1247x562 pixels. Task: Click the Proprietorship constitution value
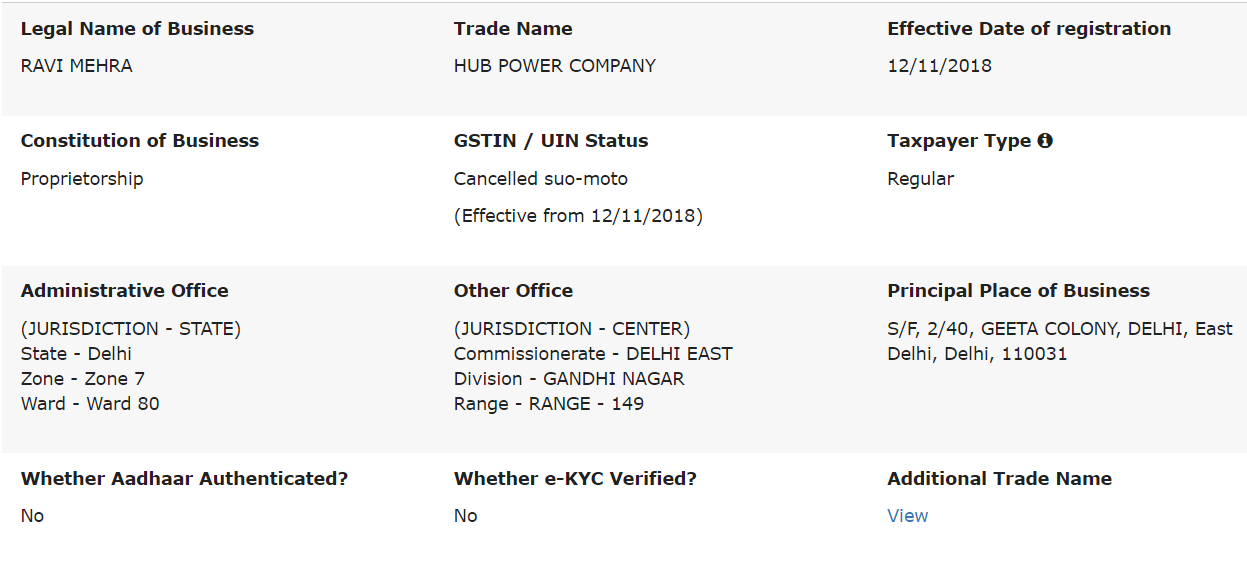(82, 179)
